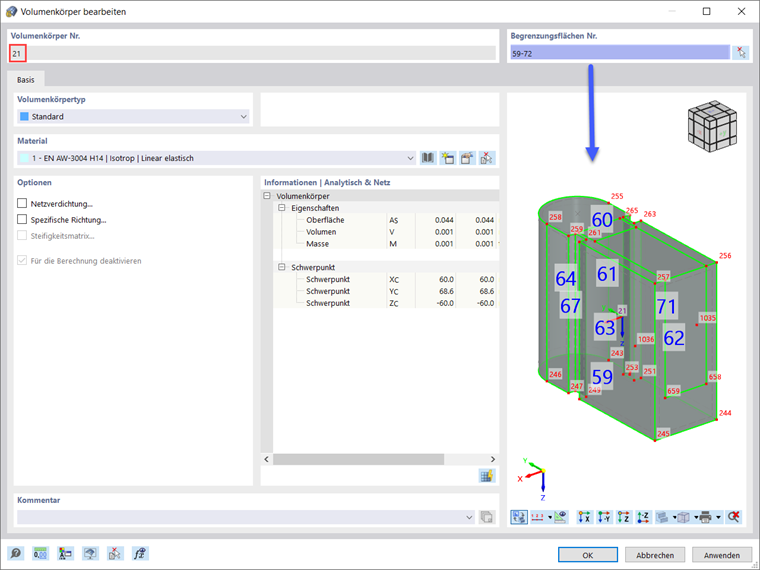Click the Steifigkeitsmatrix checkbox
Viewport: 760px width, 570px height.
[22, 236]
